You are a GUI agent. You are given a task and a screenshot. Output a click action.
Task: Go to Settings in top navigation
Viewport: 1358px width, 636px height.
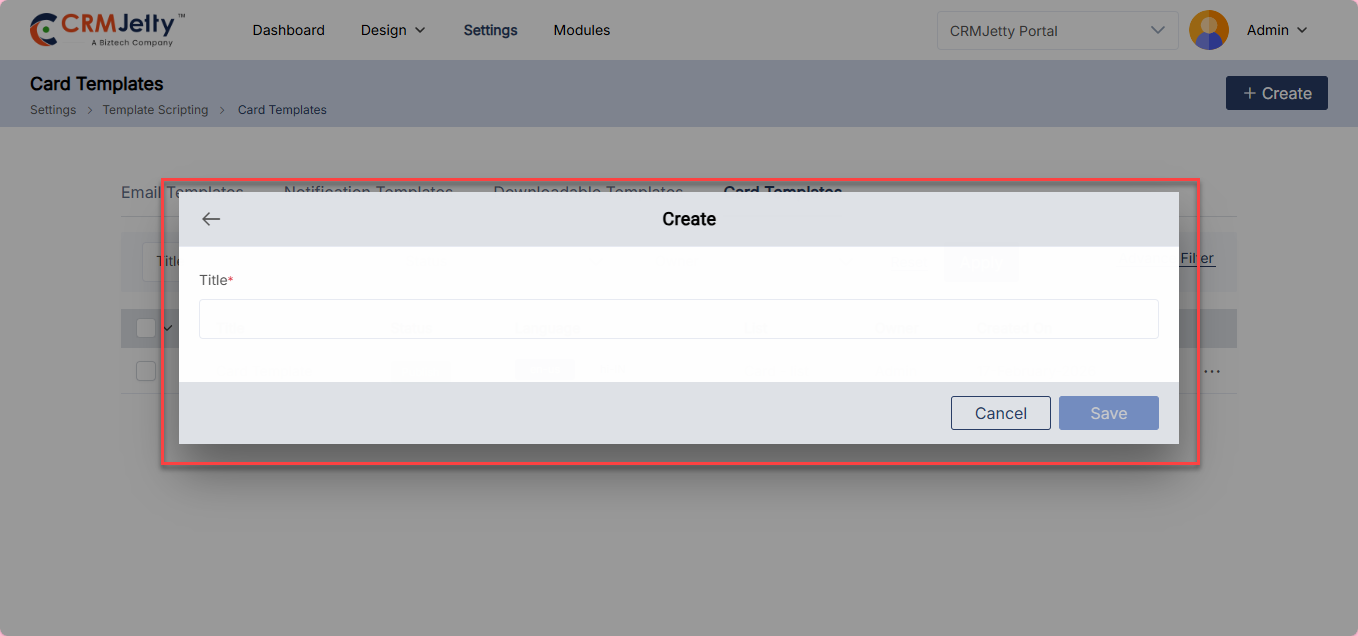coord(490,30)
